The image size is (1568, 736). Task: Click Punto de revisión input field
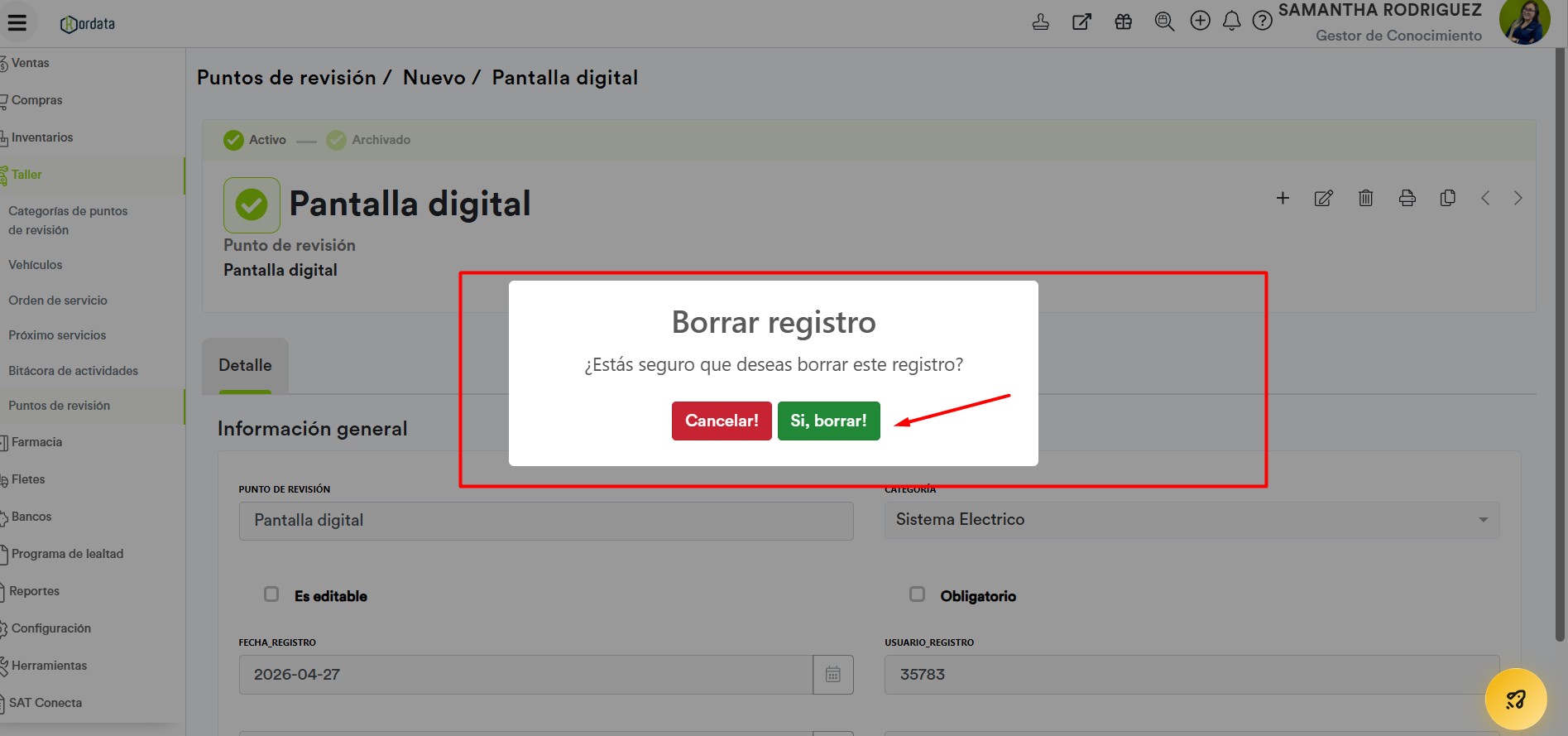click(546, 521)
